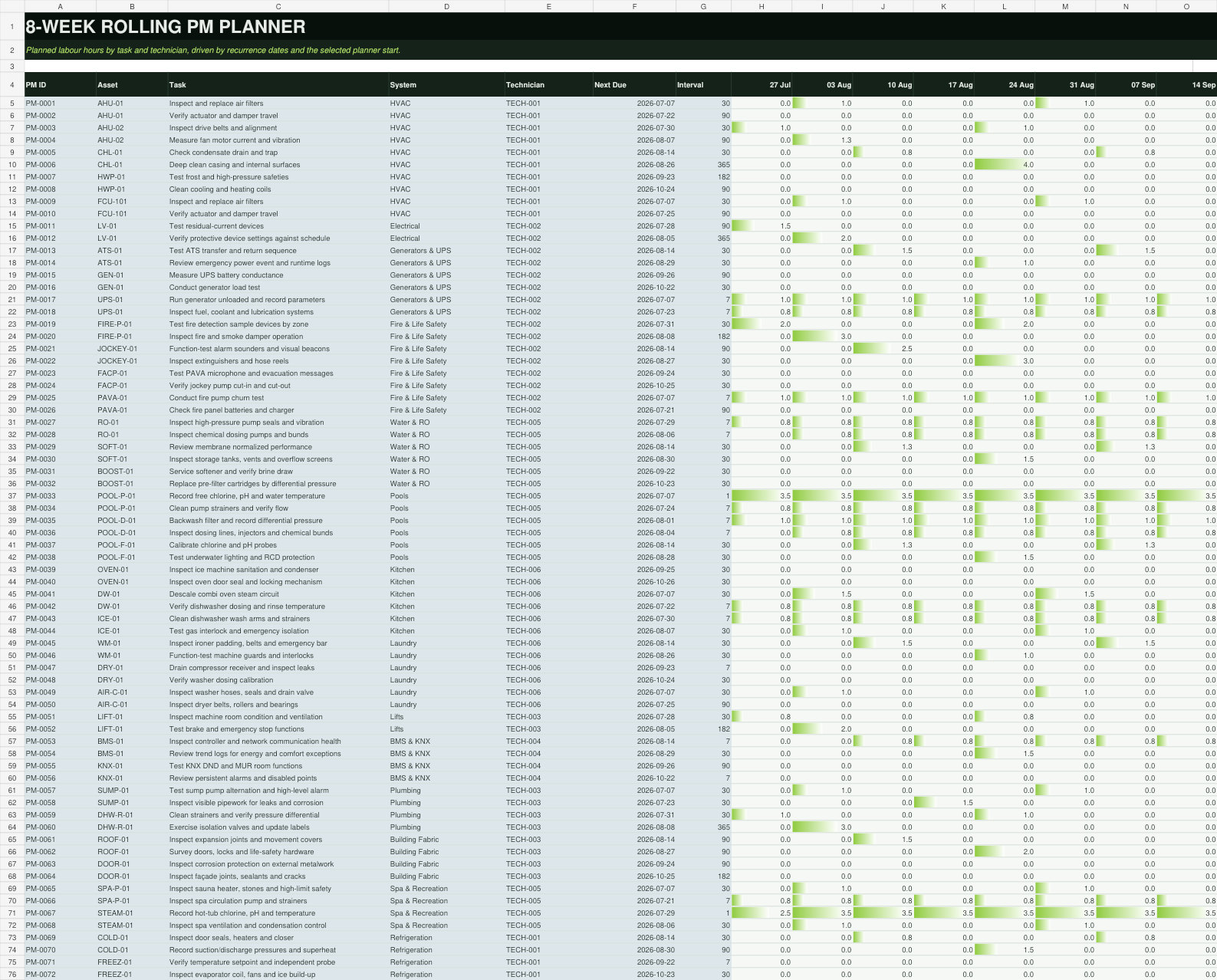The image size is (1217, 980).
Task: Select the '17 Aug' week header
Action: [x=943, y=85]
